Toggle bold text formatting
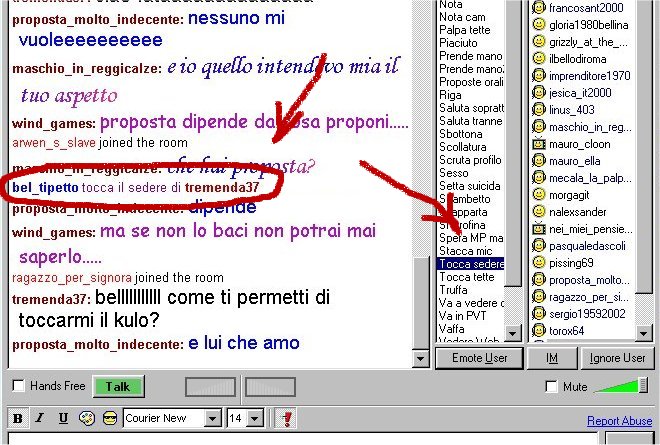This screenshot has height=445, width=660. (18, 418)
